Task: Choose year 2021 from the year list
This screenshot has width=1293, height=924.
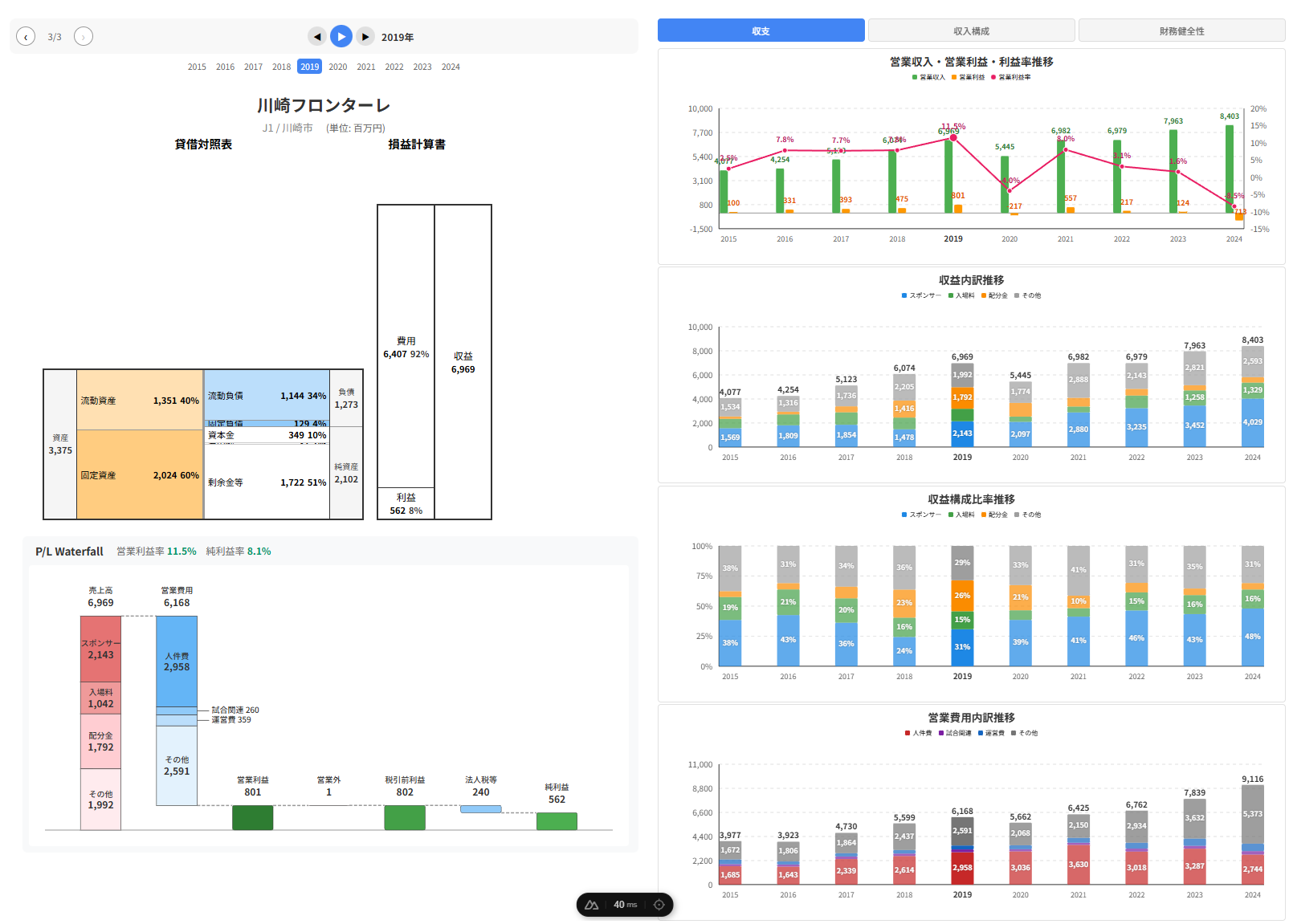Action: coord(366,67)
